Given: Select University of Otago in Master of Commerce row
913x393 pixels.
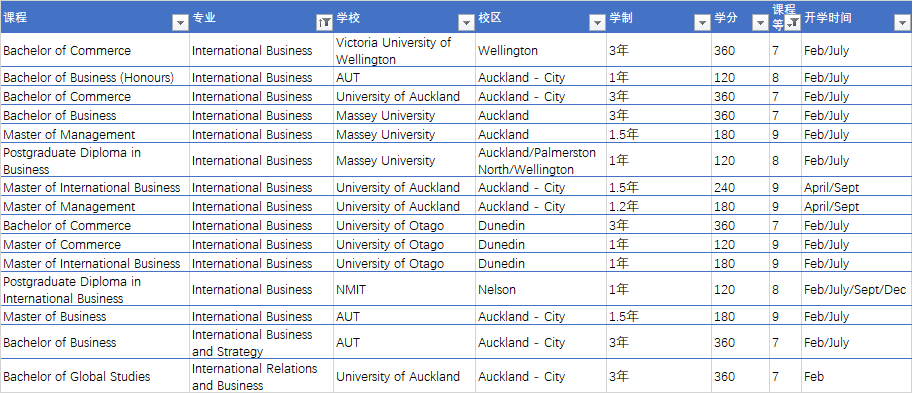Looking at the screenshot, I should 404,245.
